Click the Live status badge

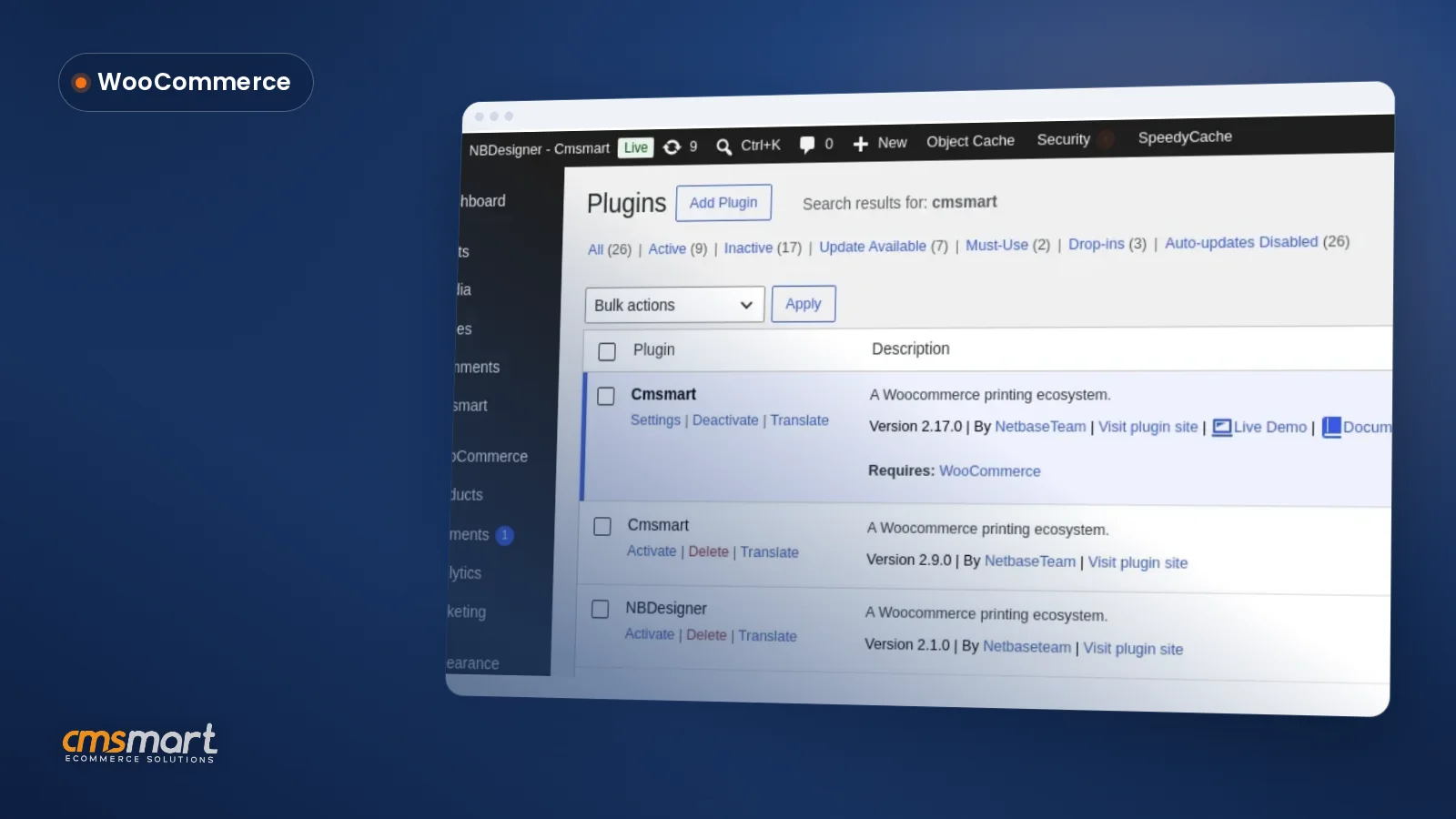point(636,147)
